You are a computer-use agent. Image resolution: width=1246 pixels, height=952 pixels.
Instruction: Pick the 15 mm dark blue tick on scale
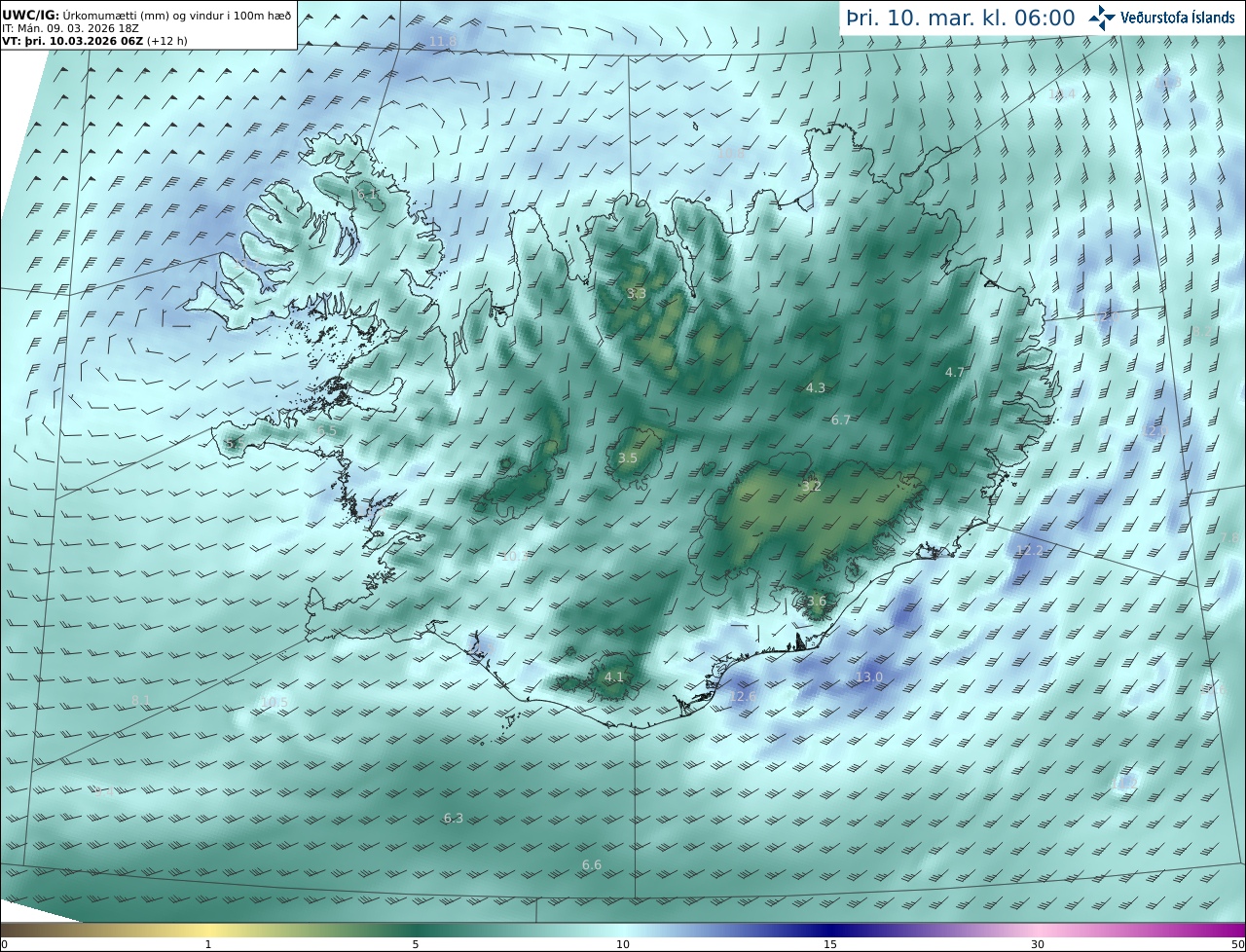click(830, 944)
